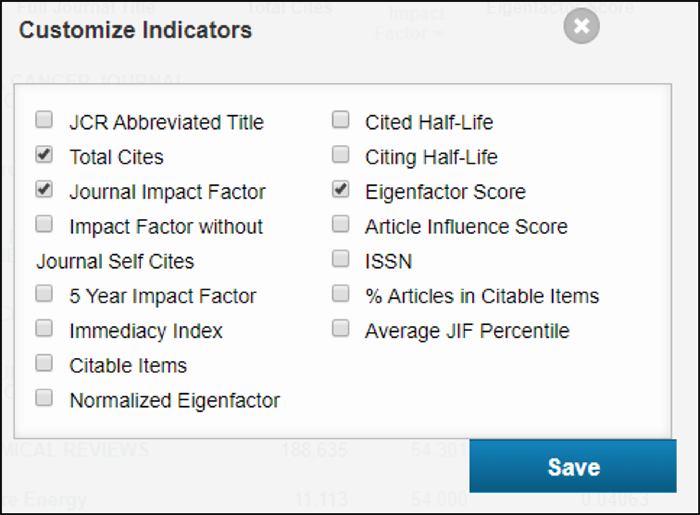This screenshot has height=515, width=700.
Task: Click the Total Cites label text
Action: pyautogui.click(x=117, y=157)
